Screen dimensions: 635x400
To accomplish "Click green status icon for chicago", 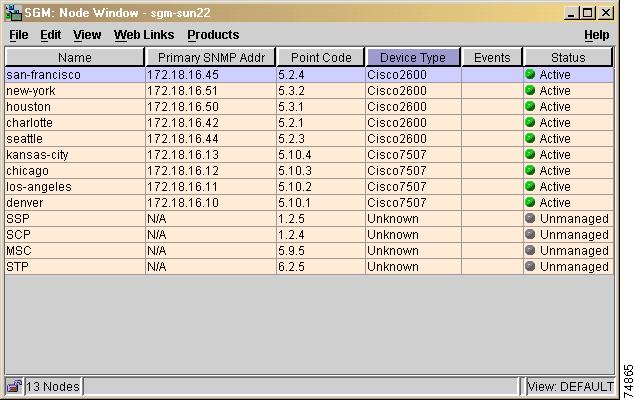I will [x=530, y=170].
